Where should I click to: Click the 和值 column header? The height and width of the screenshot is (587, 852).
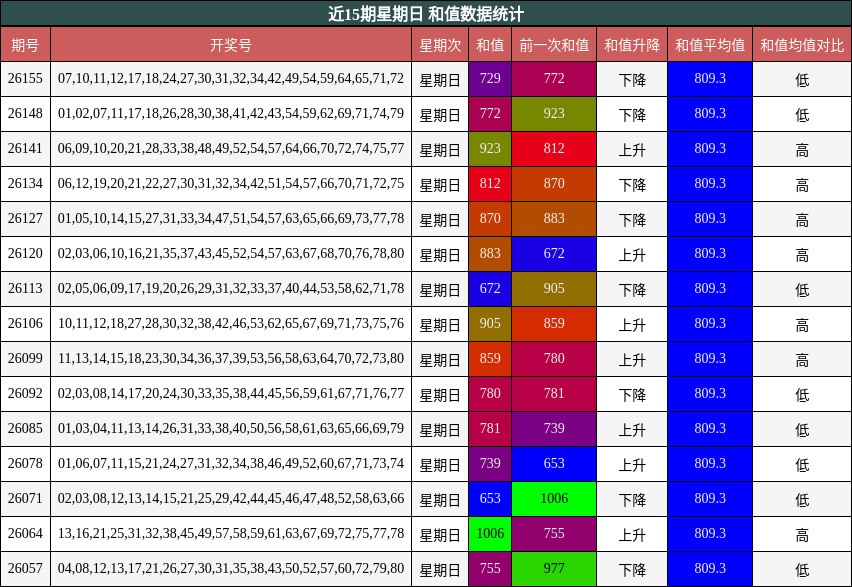click(x=490, y=44)
